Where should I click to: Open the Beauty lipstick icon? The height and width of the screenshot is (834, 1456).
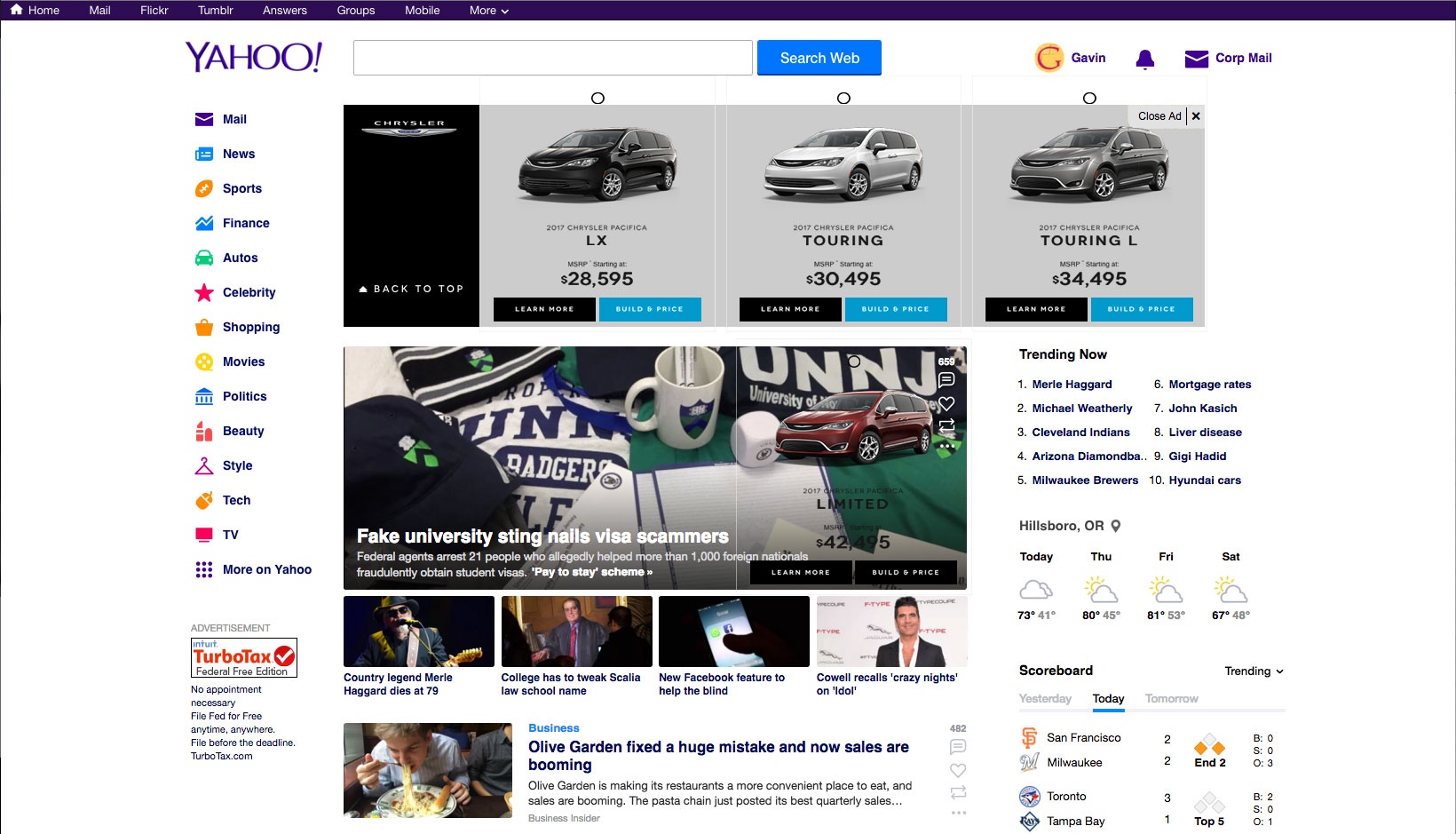(204, 431)
